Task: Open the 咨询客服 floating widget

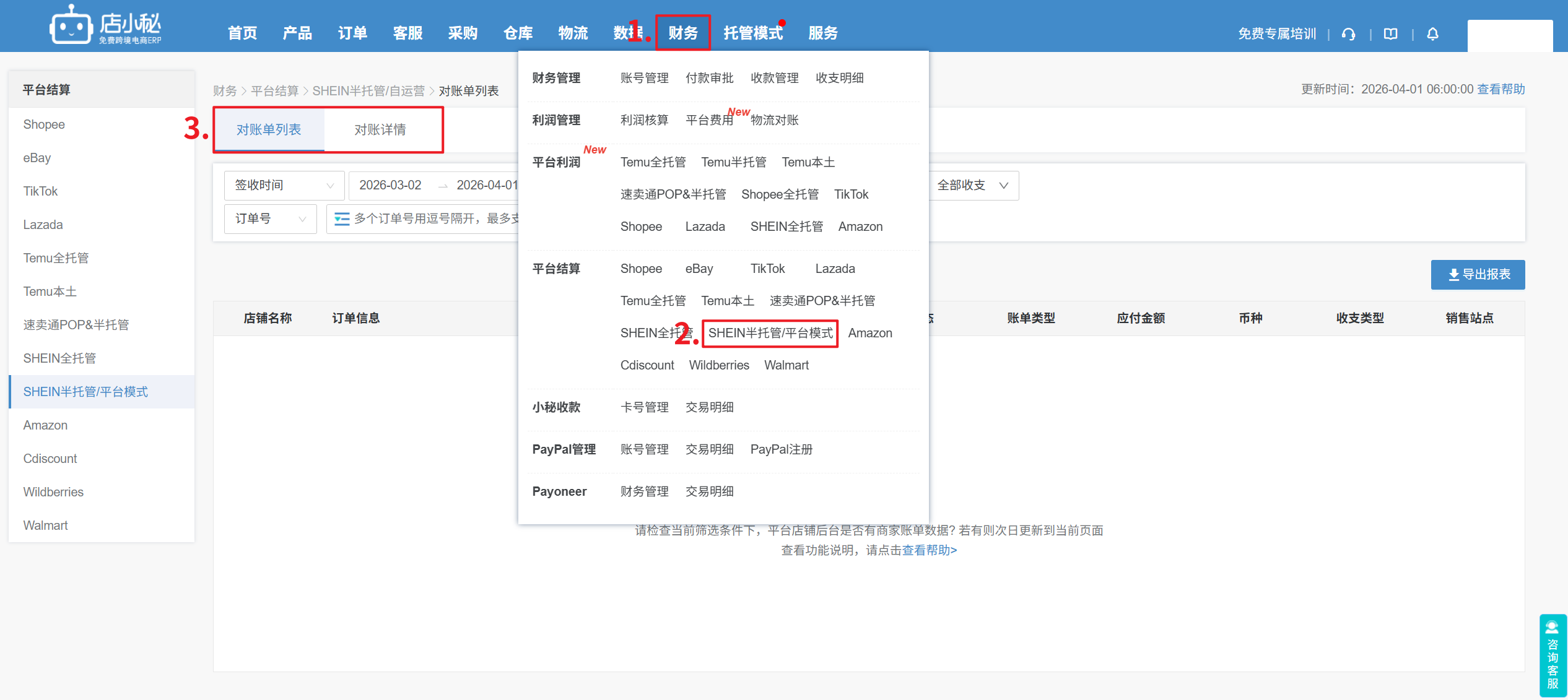Action: click(1553, 655)
